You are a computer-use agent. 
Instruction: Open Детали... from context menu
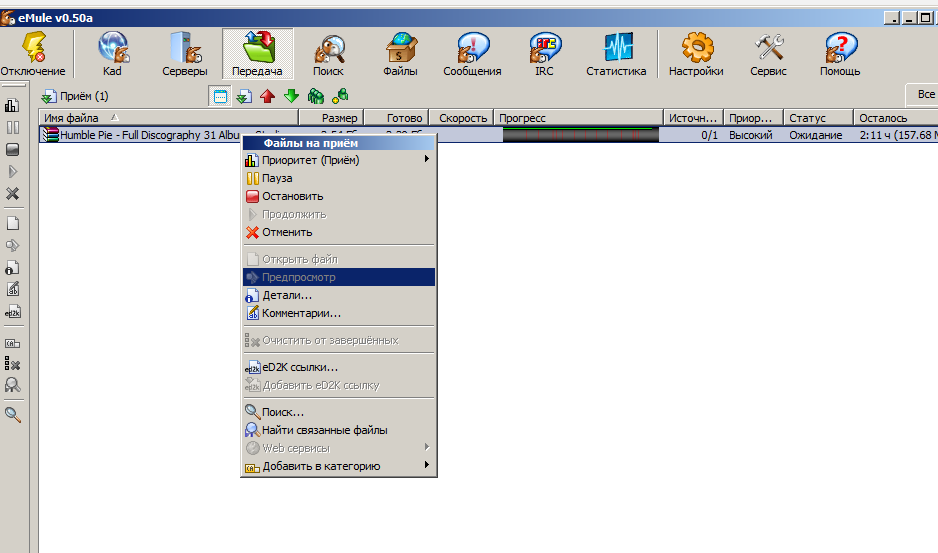(339, 294)
